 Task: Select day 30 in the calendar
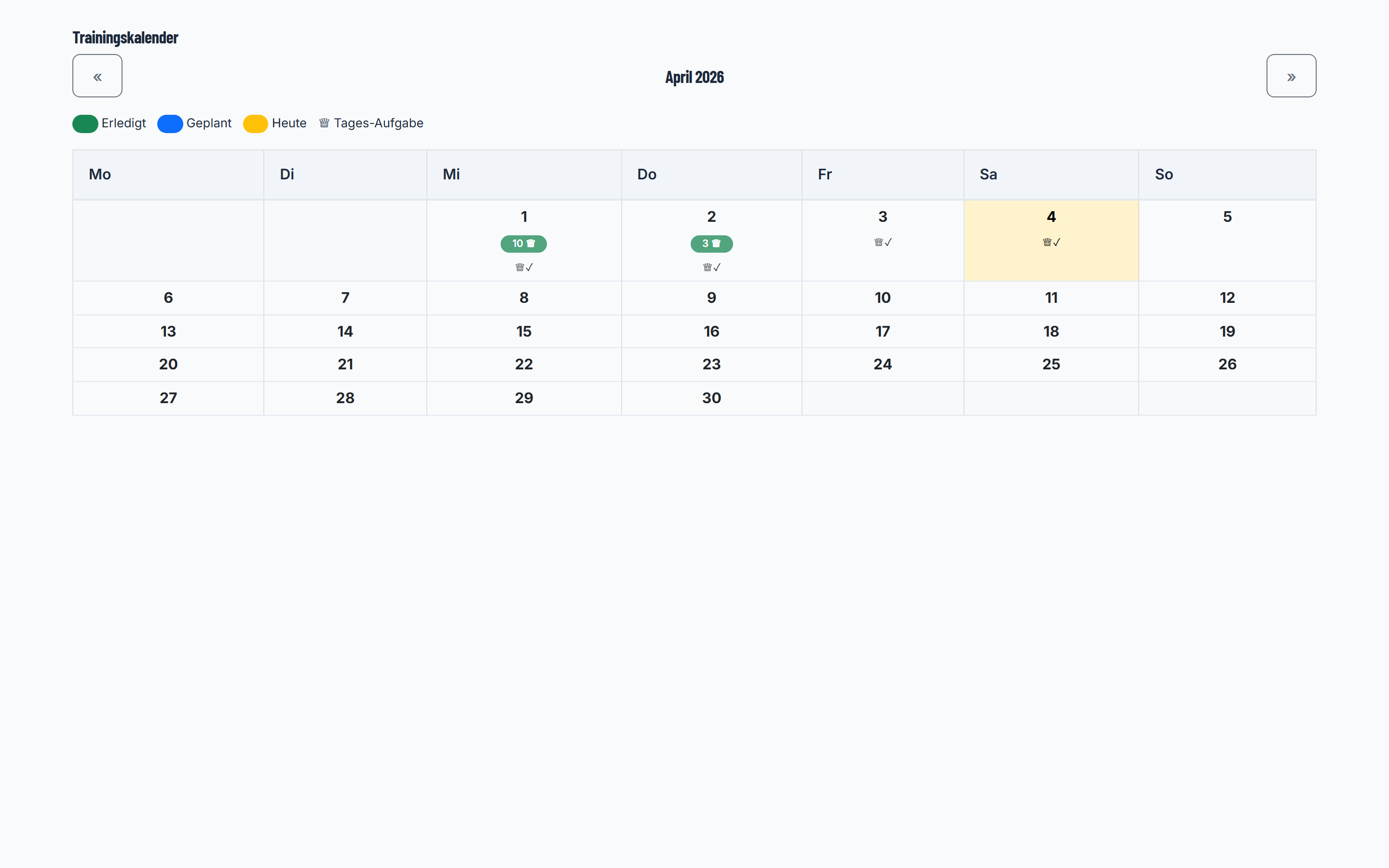(x=712, y=398)
